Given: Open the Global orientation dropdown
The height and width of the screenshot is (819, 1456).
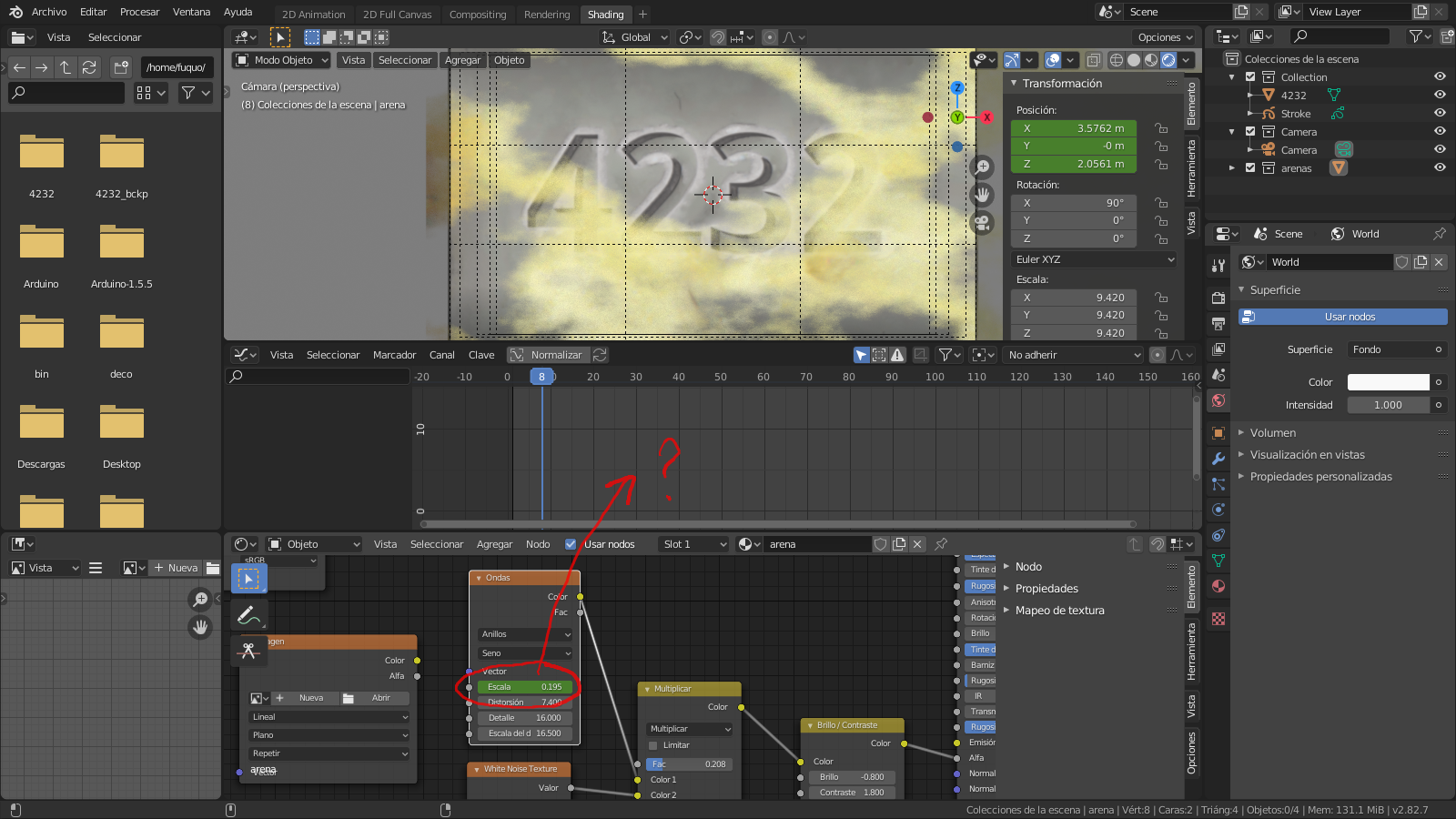Looking at the screenshot, I should pos(634,37).
